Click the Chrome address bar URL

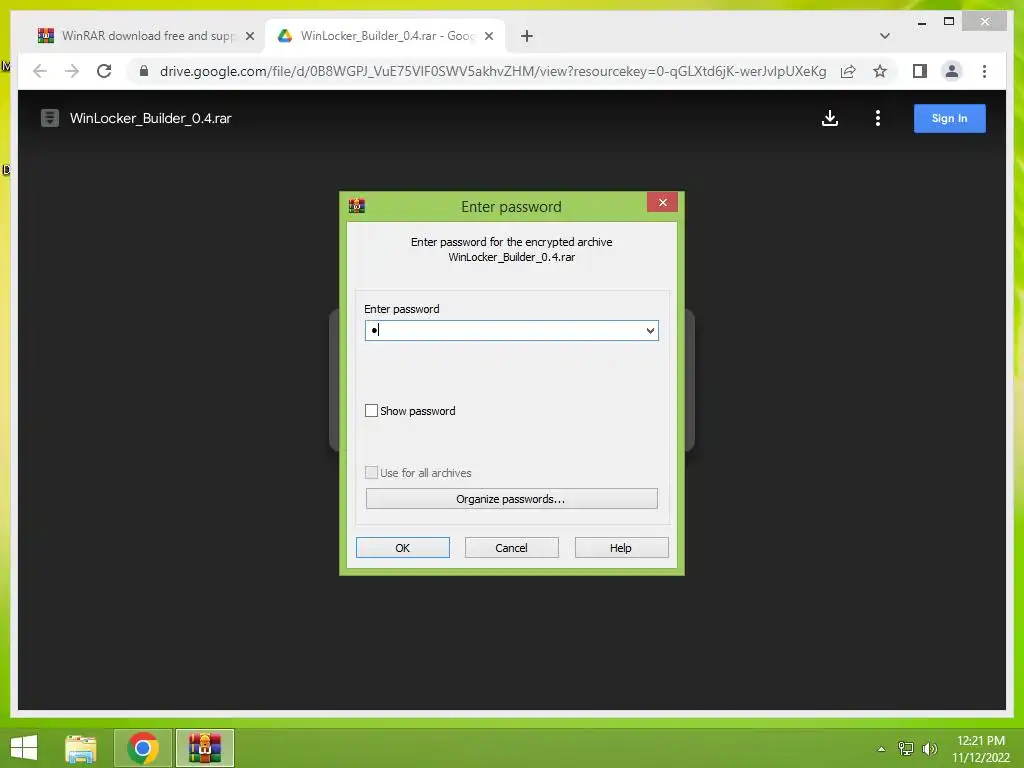[493, 71]
